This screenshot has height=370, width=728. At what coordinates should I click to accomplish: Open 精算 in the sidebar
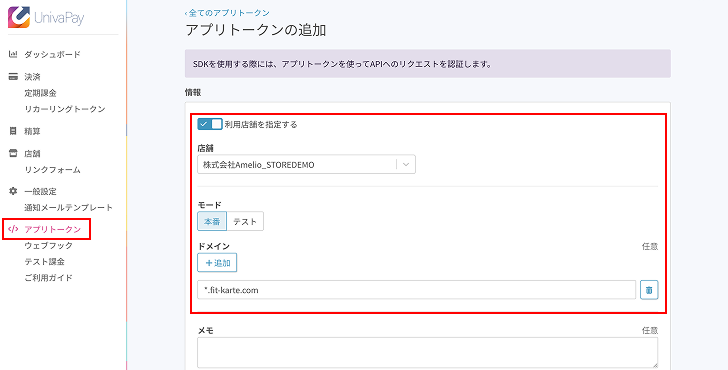click(x=32, y=131)
